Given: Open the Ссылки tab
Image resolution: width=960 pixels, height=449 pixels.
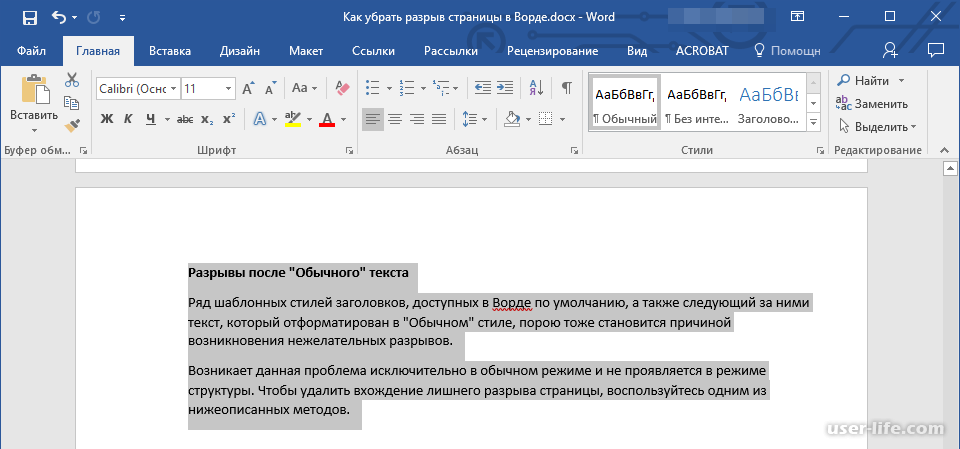Looking at the screenshot, I should click(x=373, y=51).
